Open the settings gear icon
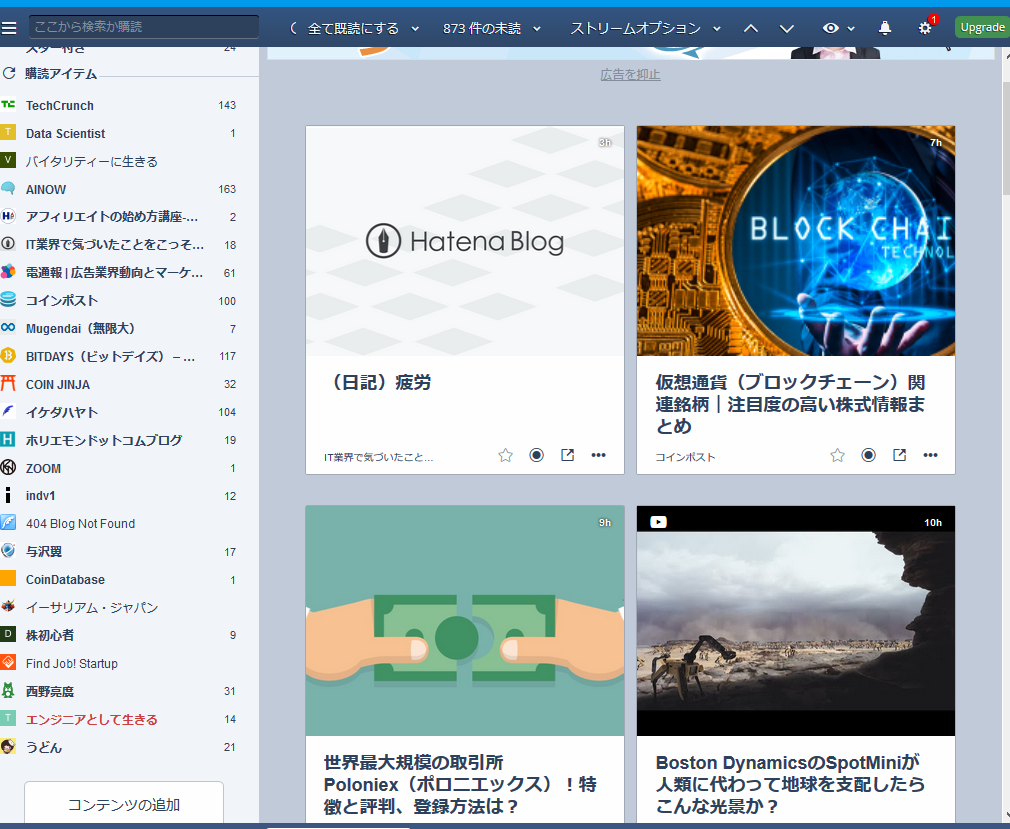 click(x=925, y=28)
